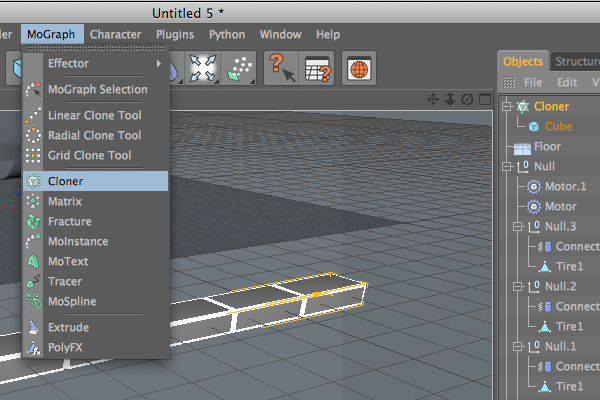Select Linear Clone Tool entry
Image resolution: width=600 pixels, height=400 pixels.
click(x=96, y=115)
